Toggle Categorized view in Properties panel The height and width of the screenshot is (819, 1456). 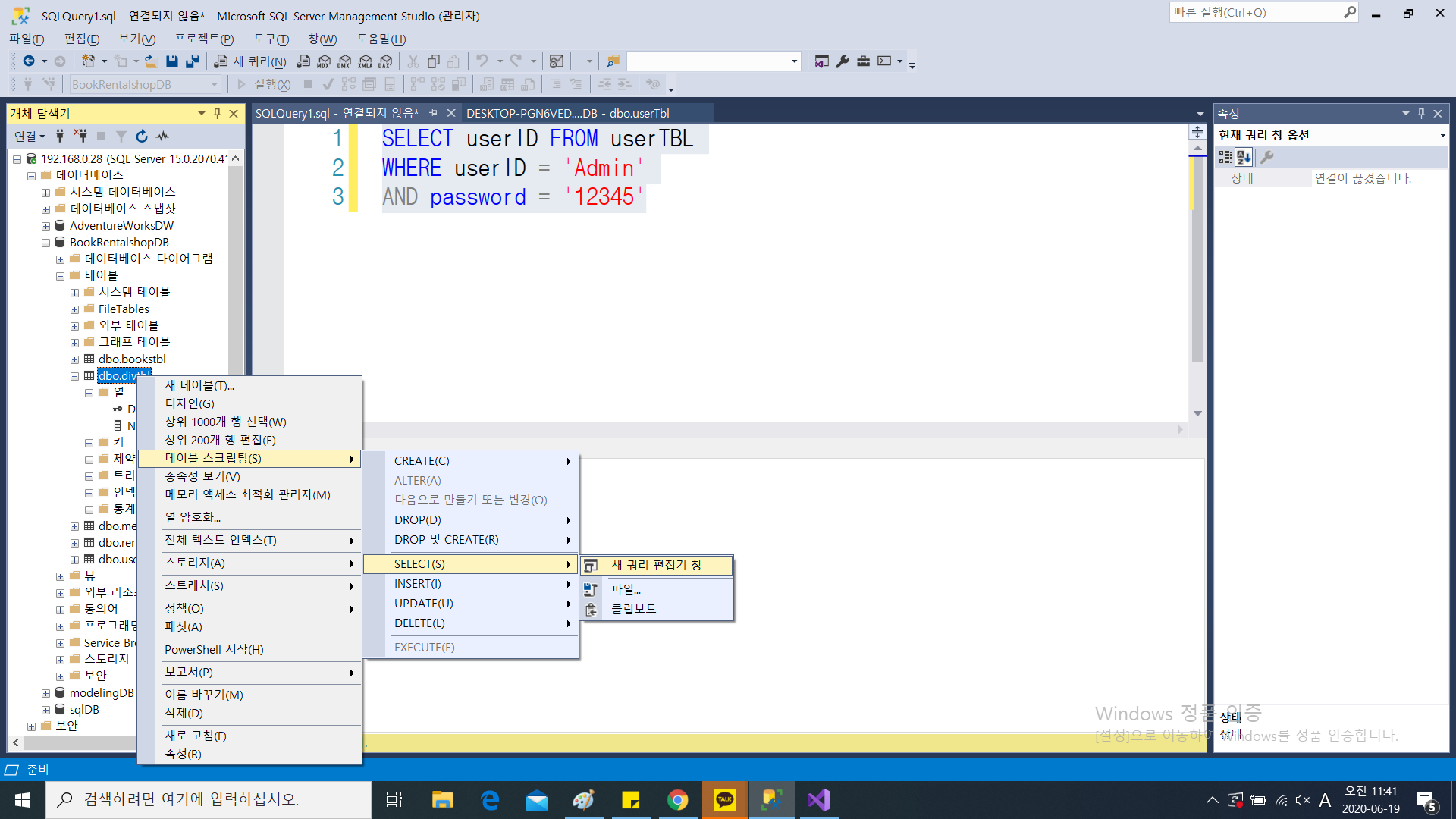(1225, 157)
